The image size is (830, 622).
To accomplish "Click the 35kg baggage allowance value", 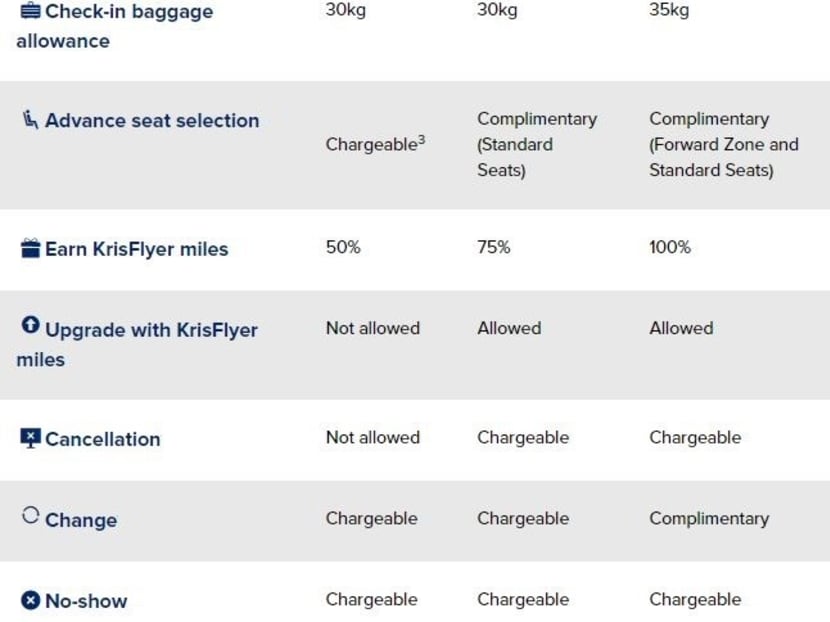I will (669, 11).
